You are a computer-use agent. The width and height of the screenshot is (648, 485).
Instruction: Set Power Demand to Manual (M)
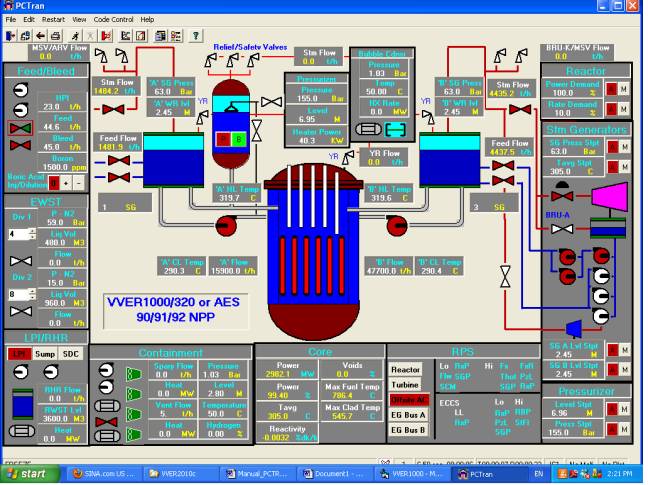coord(624,88)
